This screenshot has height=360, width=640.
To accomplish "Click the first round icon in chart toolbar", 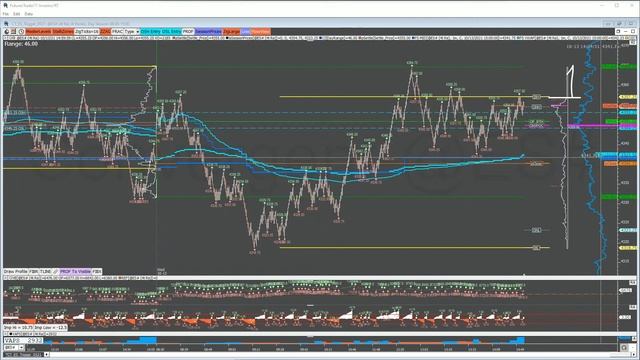I will tap(7, 31).
